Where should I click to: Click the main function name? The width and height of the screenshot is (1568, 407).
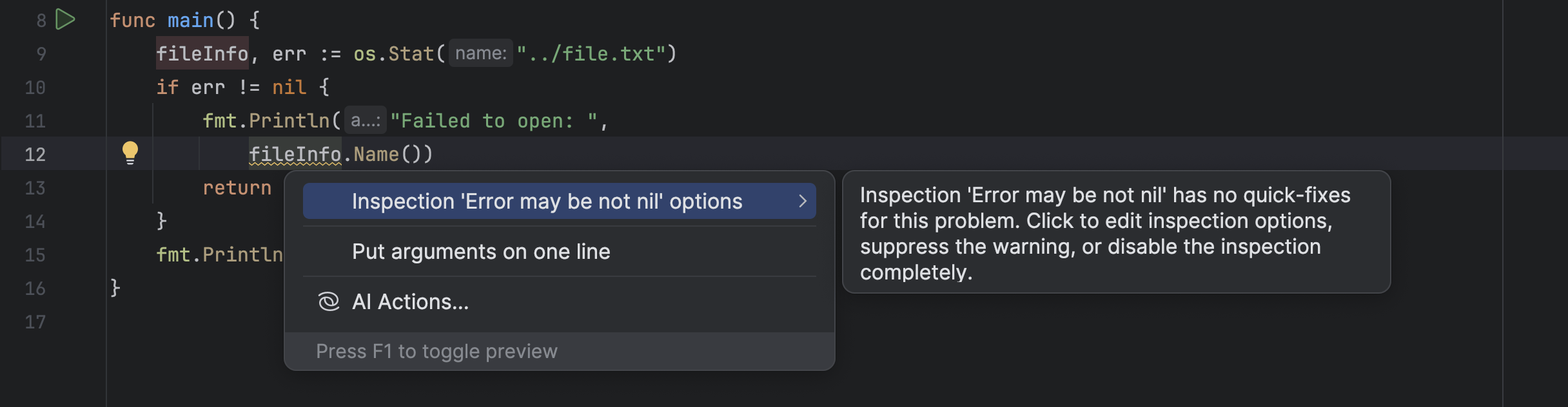pos(190,21)
